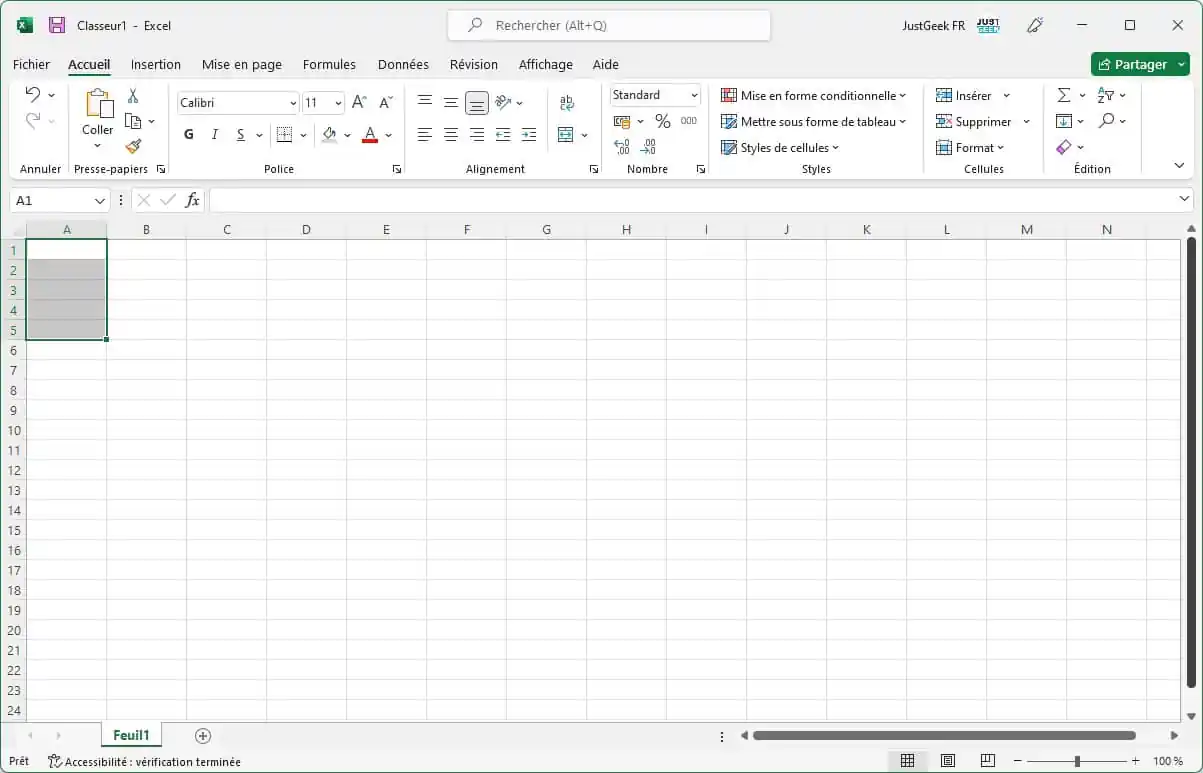1203x773 pixels.
Task: Center text horizontally
Action: coord(451,134)
